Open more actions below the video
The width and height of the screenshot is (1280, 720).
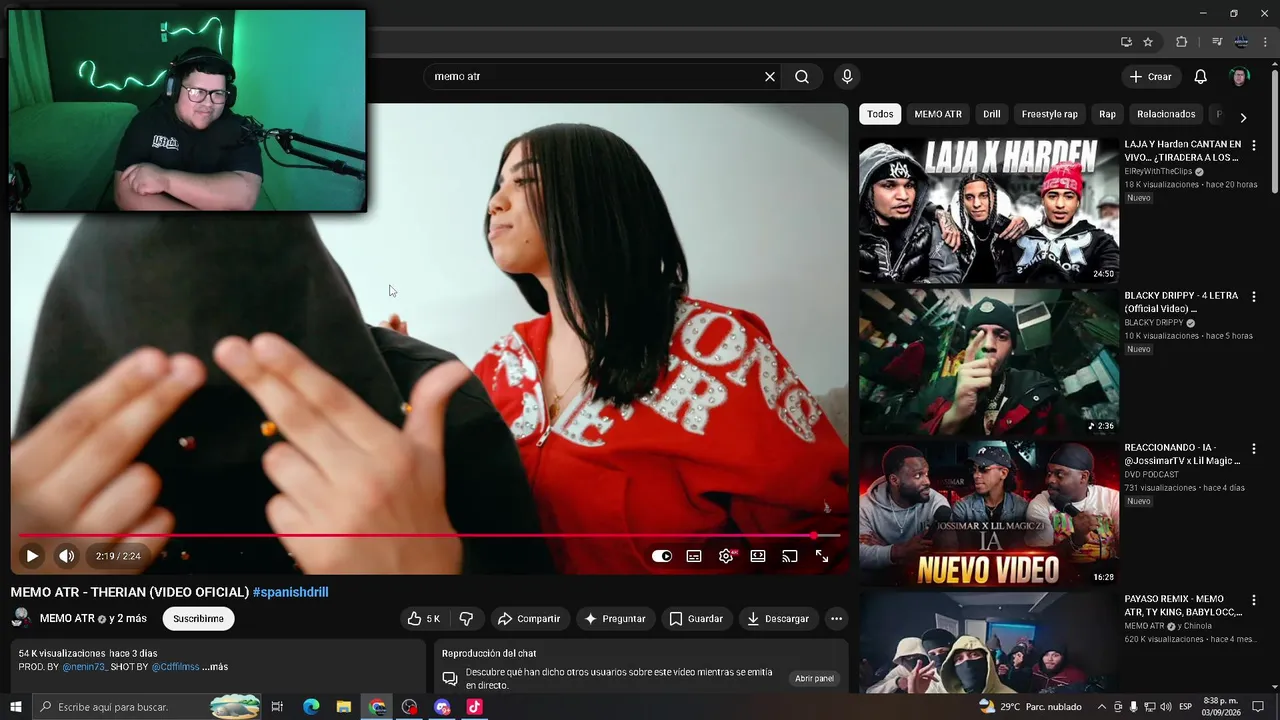pos(836,619)
